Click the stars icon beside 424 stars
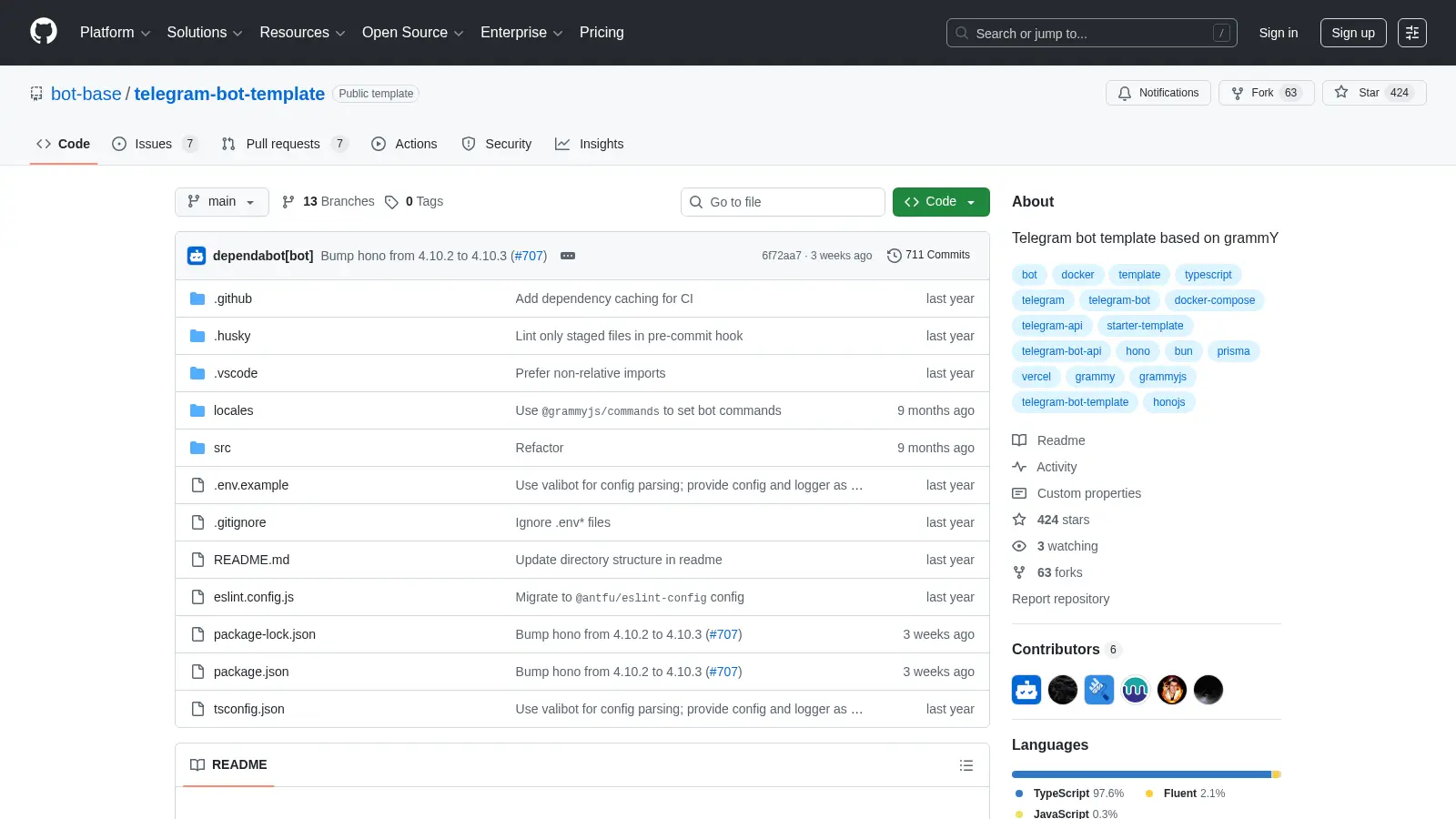Image resolution: width=1456 pixels, height=819 pixels. (x=1019, y=520)
